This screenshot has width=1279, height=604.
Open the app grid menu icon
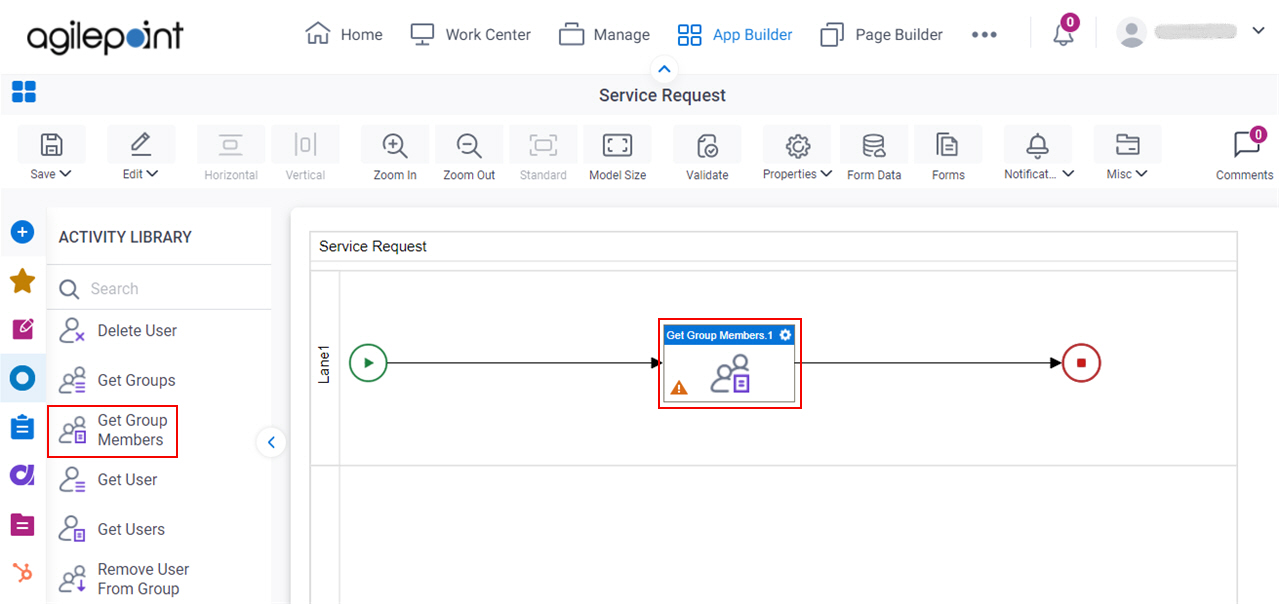click(24, 93)
